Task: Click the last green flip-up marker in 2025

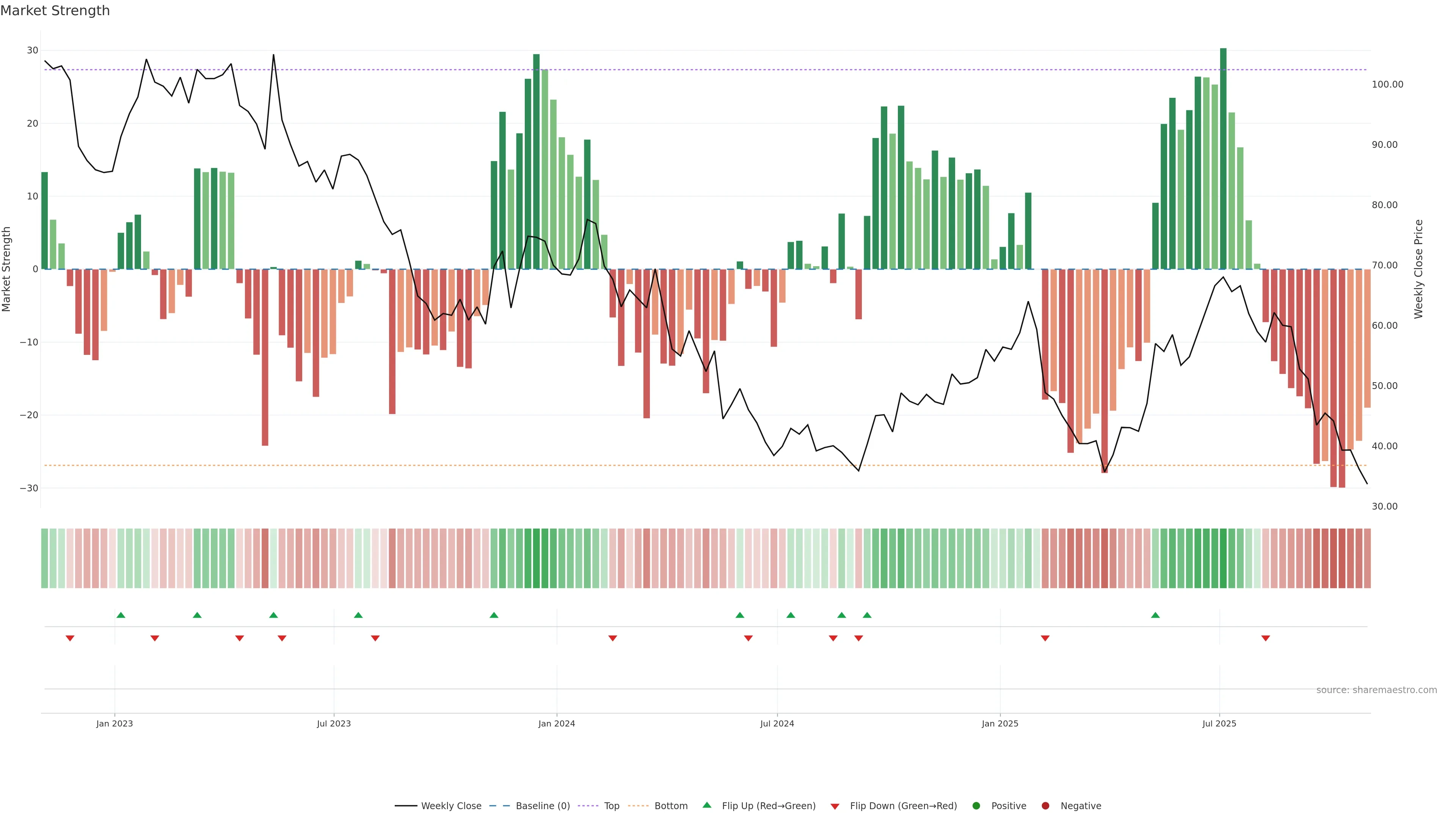Action: point(1155,615)
